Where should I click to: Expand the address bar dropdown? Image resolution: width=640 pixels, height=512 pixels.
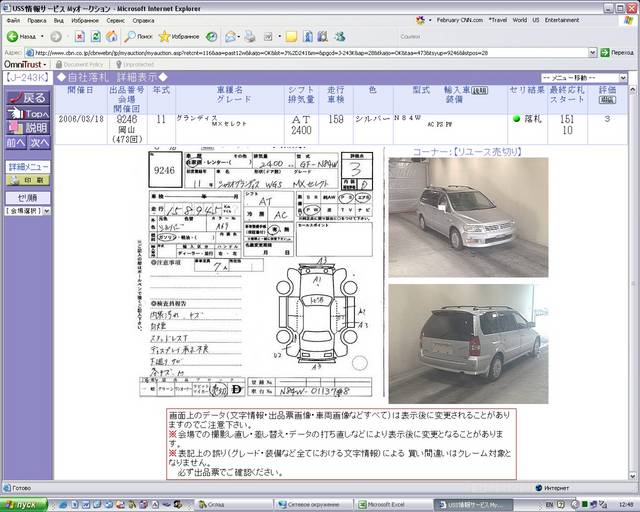pyautogui.click(x=593, y=52)
